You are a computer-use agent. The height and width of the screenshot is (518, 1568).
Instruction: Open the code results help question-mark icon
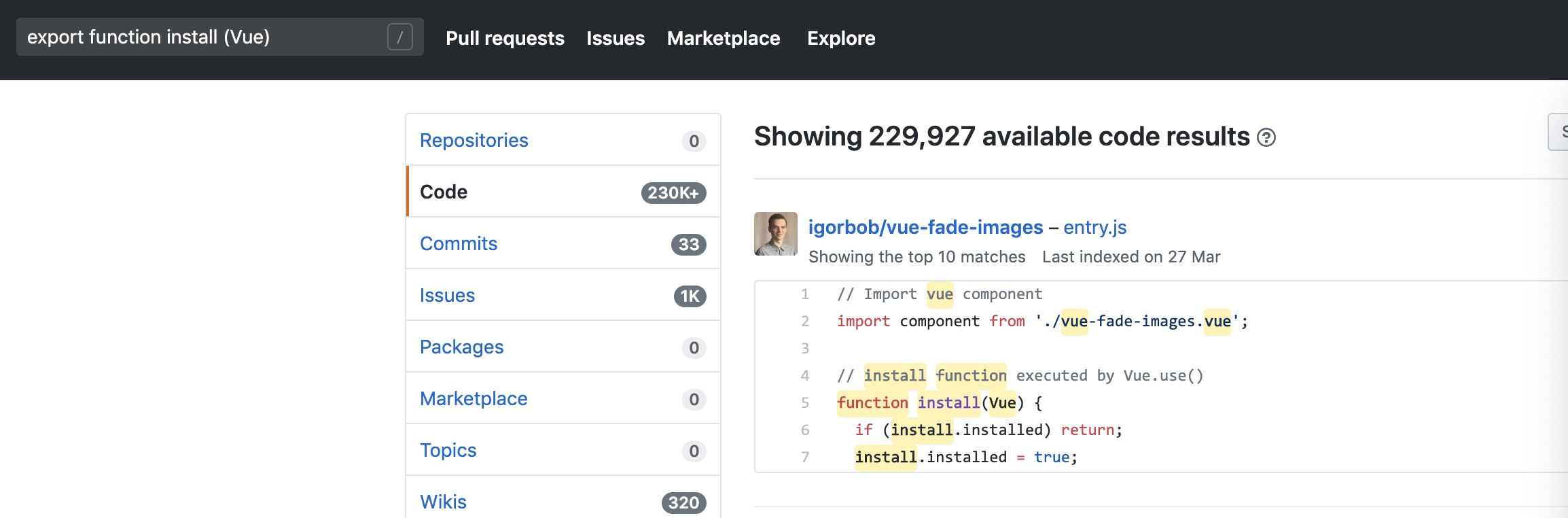(1266, 138)
